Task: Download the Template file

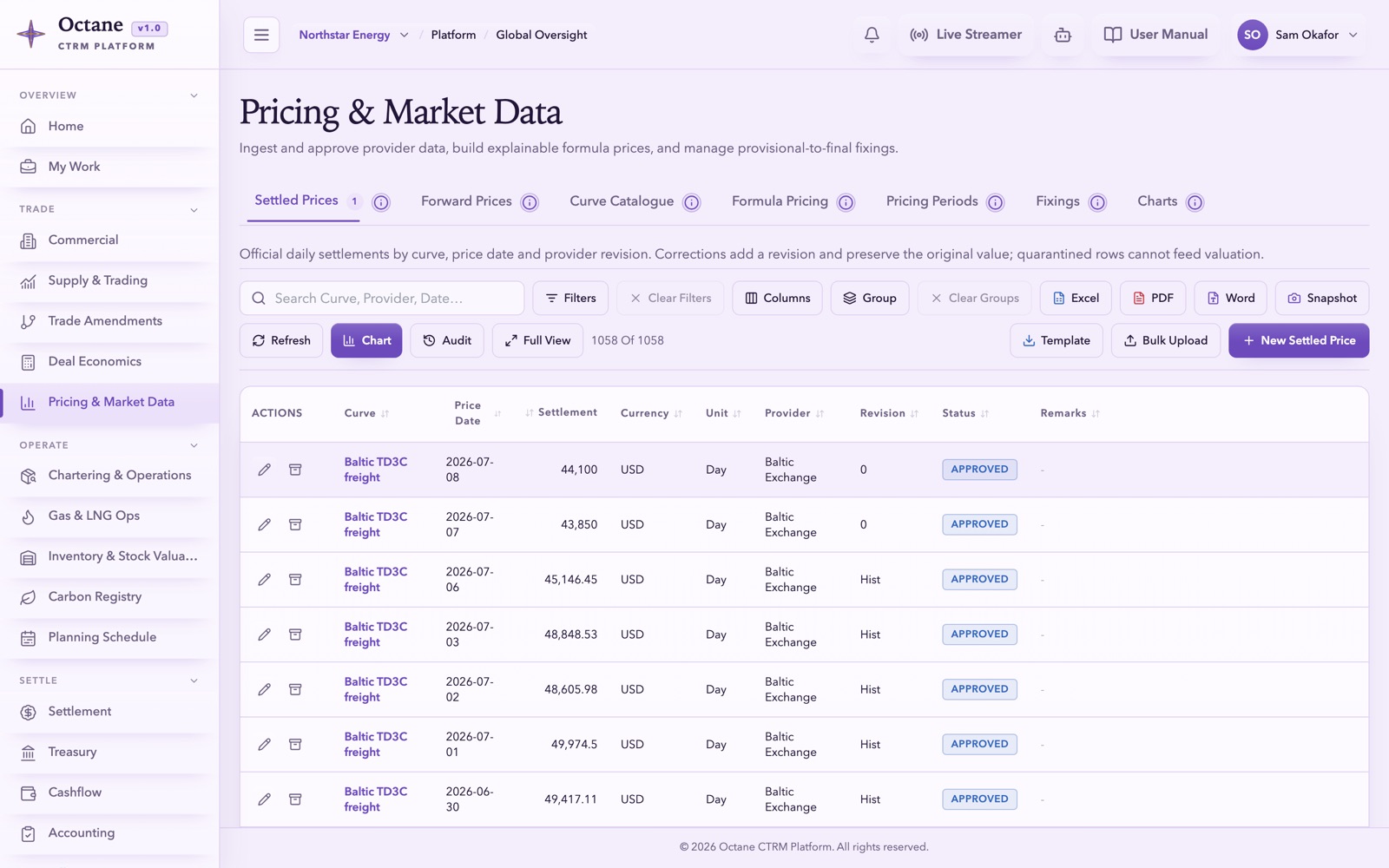Action: (1057, 340)
